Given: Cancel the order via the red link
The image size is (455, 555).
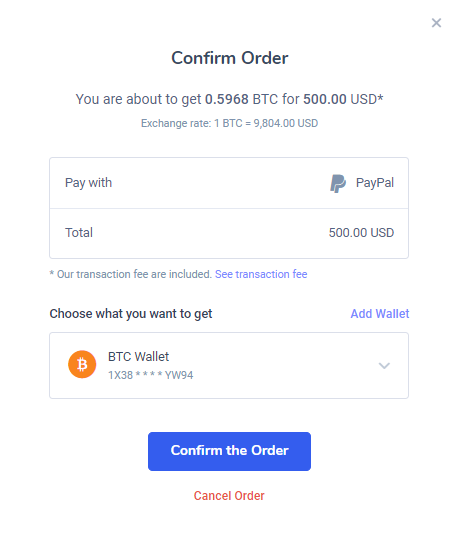Looking at the screenshot, I should click(x=229, y=496).
